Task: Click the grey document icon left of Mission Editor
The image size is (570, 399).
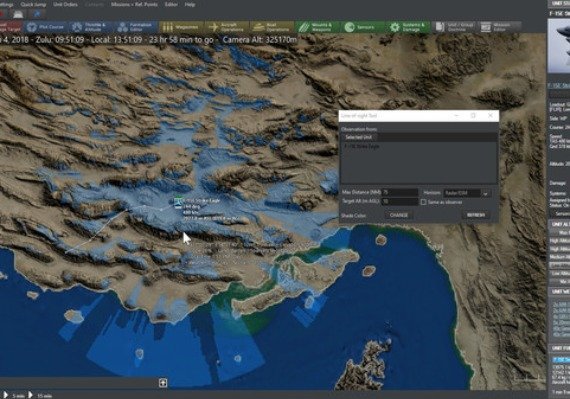Action: click(x=440, y=27)
